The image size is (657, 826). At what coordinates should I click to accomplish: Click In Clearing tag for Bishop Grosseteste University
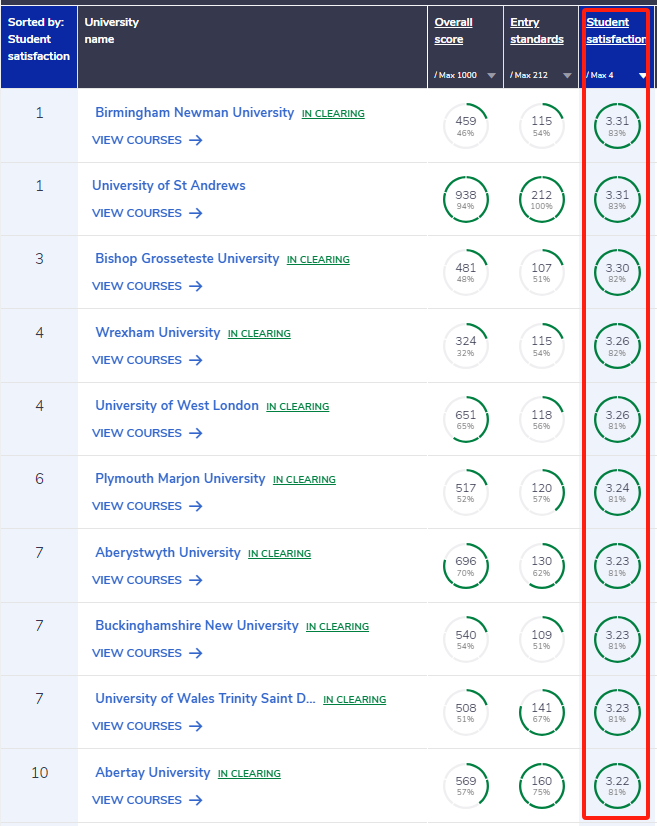pos(318,260)
